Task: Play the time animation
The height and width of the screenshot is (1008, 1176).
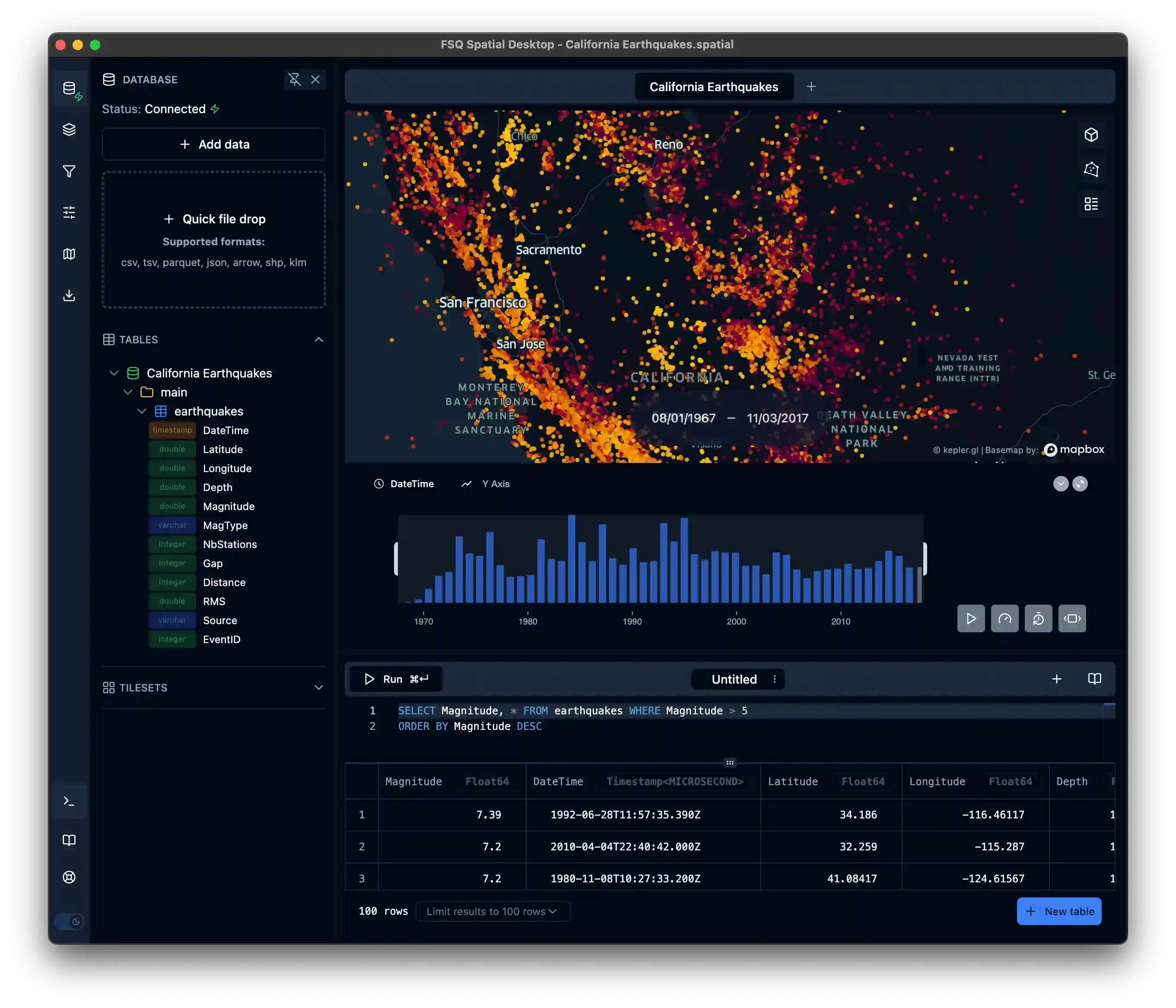Action: coord(970,618)
